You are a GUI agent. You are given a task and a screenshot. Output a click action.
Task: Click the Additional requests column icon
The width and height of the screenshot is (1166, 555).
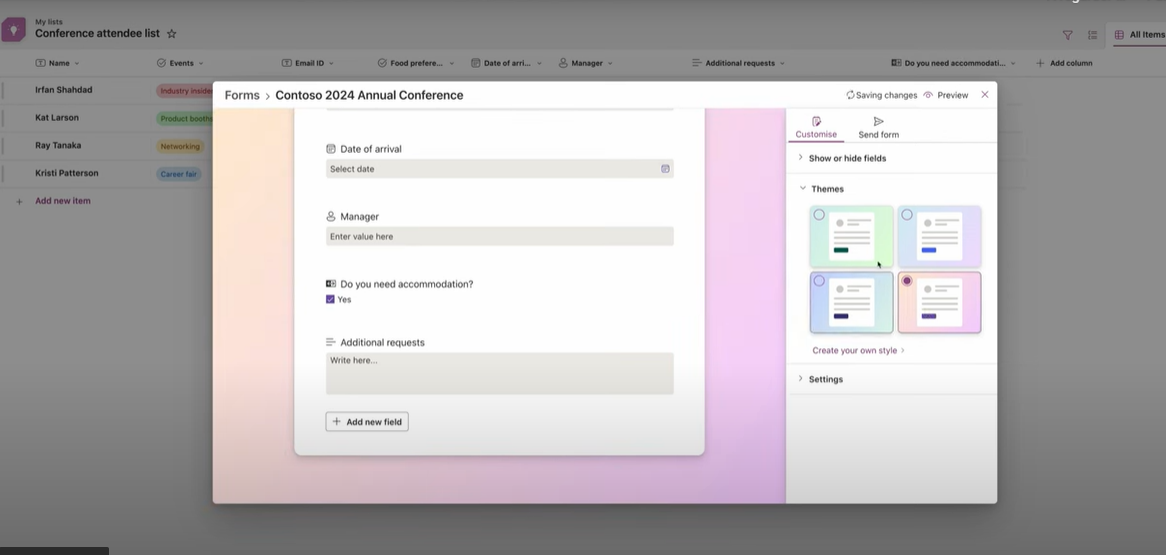point(697,63)
